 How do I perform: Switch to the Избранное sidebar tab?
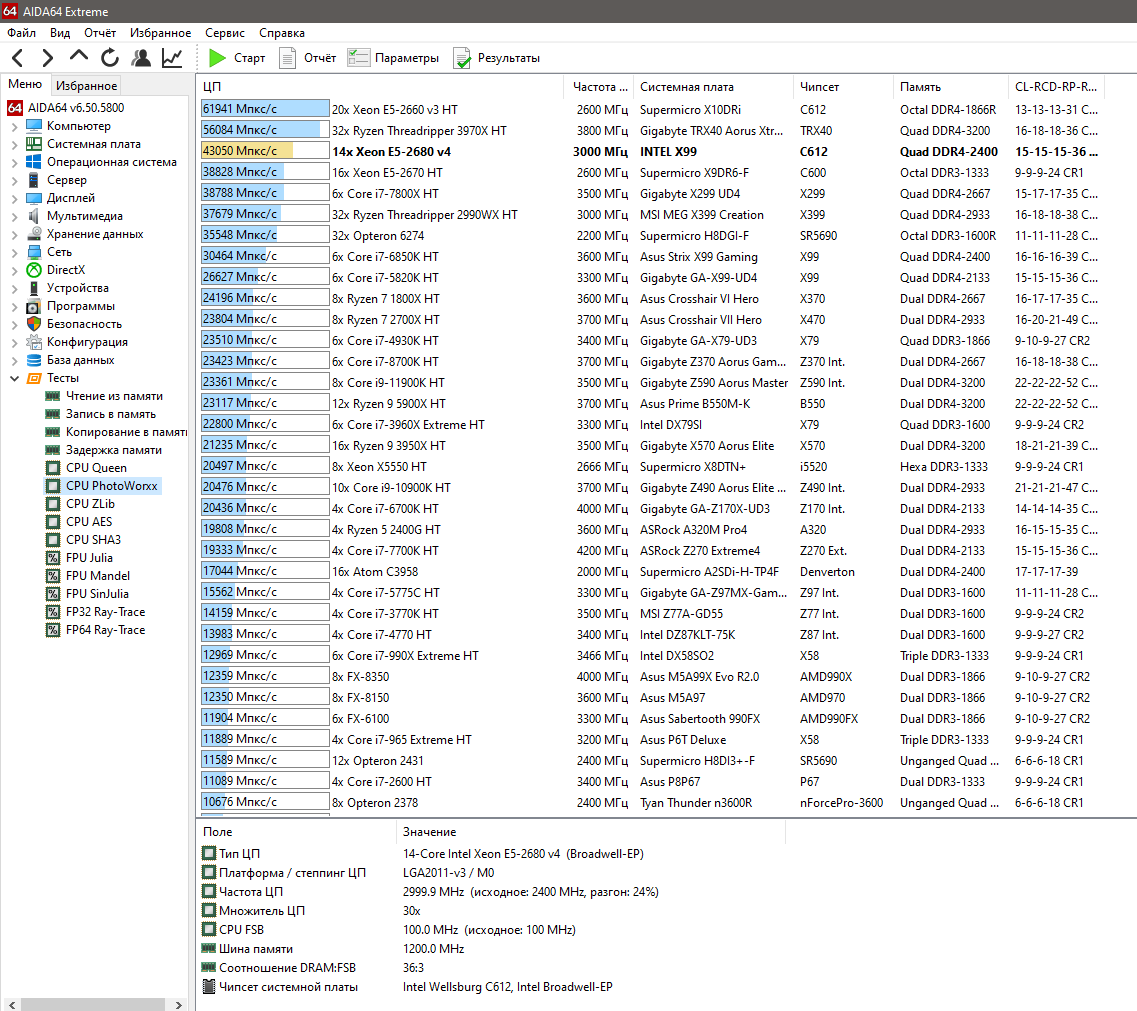point(86,86)
